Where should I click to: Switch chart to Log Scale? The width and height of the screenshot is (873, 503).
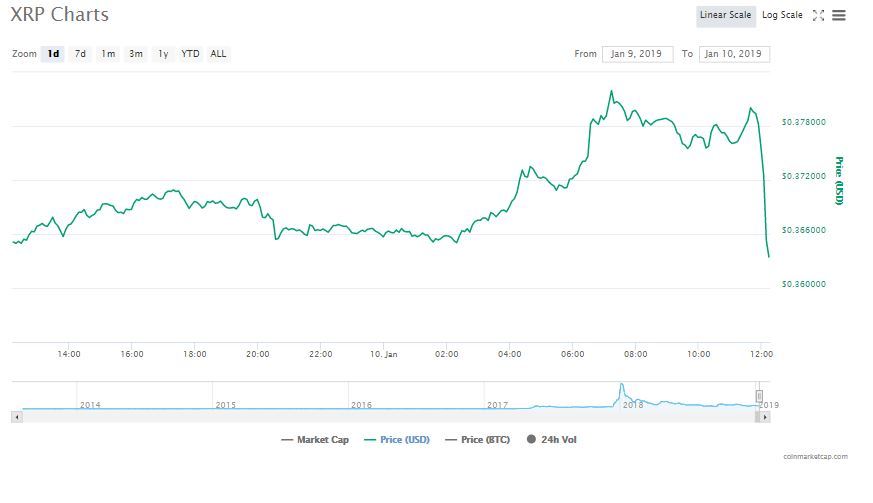coord(781,16)
